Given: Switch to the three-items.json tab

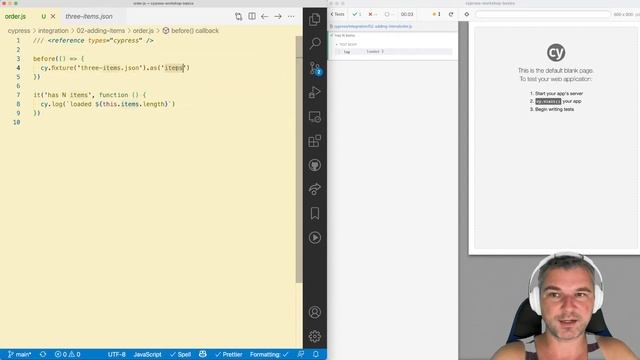Looking at the screenshot, I should [89, 16].
